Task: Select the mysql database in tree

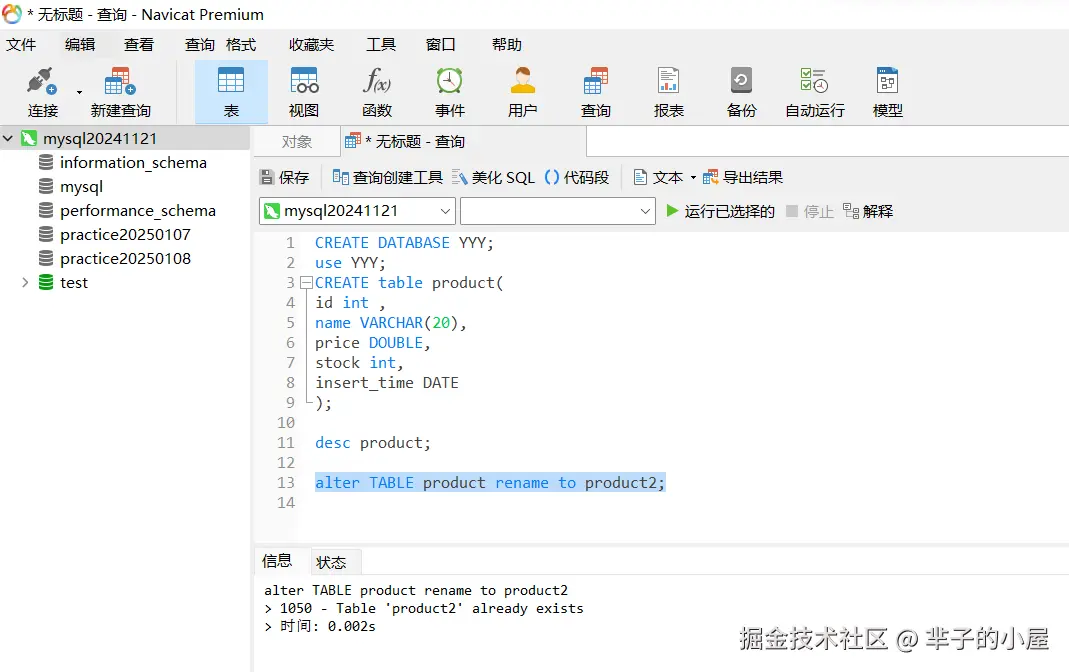Action: coord(81,187)
